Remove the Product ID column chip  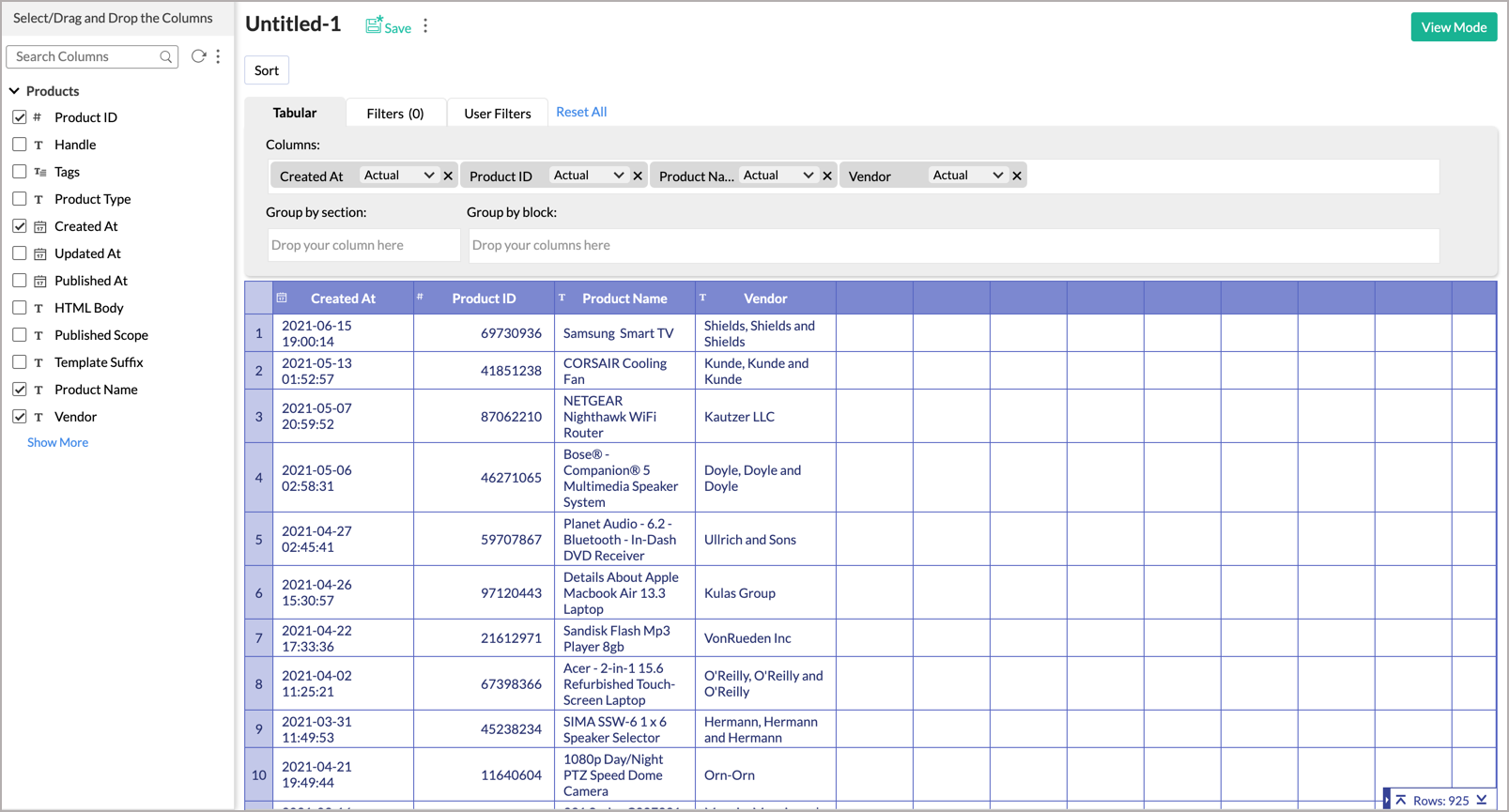638,176
